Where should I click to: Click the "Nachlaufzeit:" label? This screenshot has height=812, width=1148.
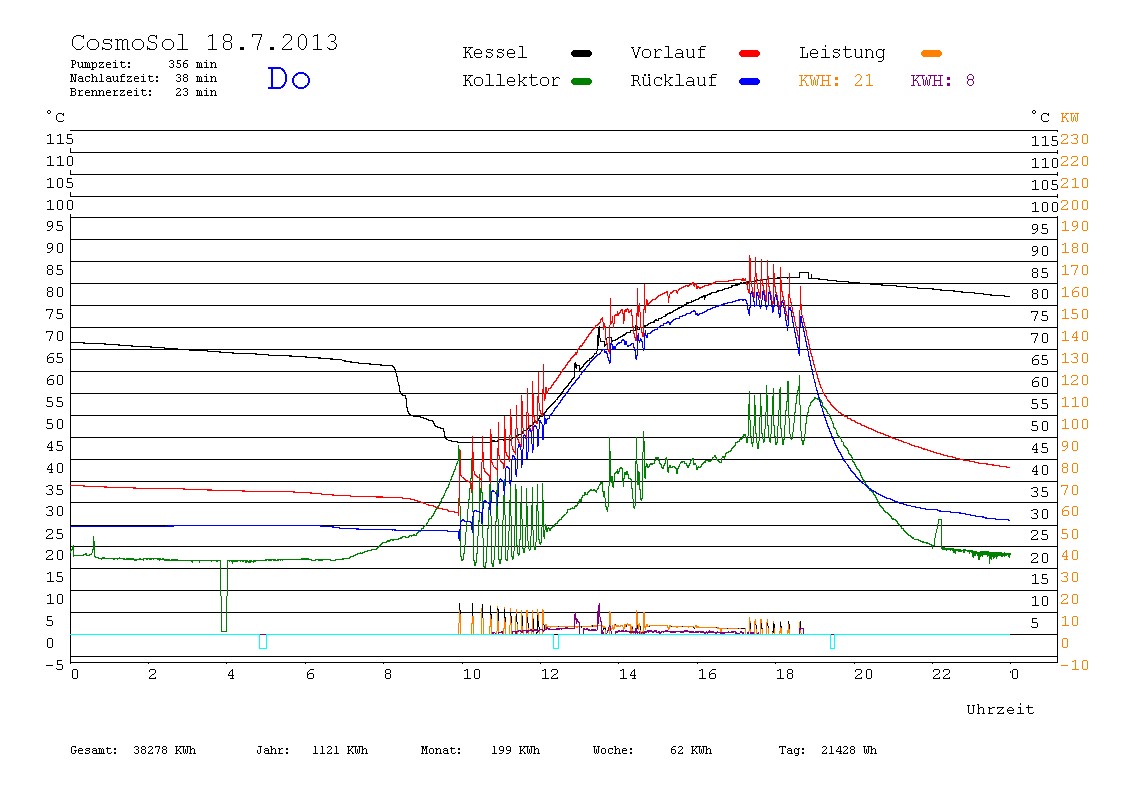[115, 78]
